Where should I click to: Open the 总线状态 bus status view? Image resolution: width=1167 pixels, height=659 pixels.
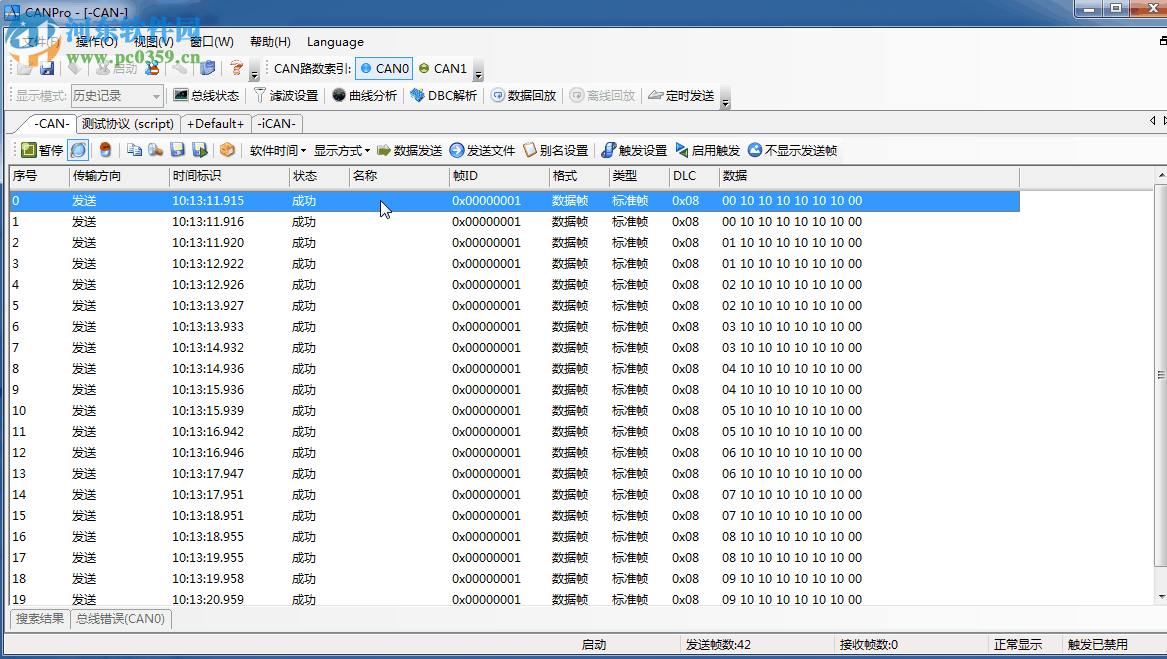207,95
